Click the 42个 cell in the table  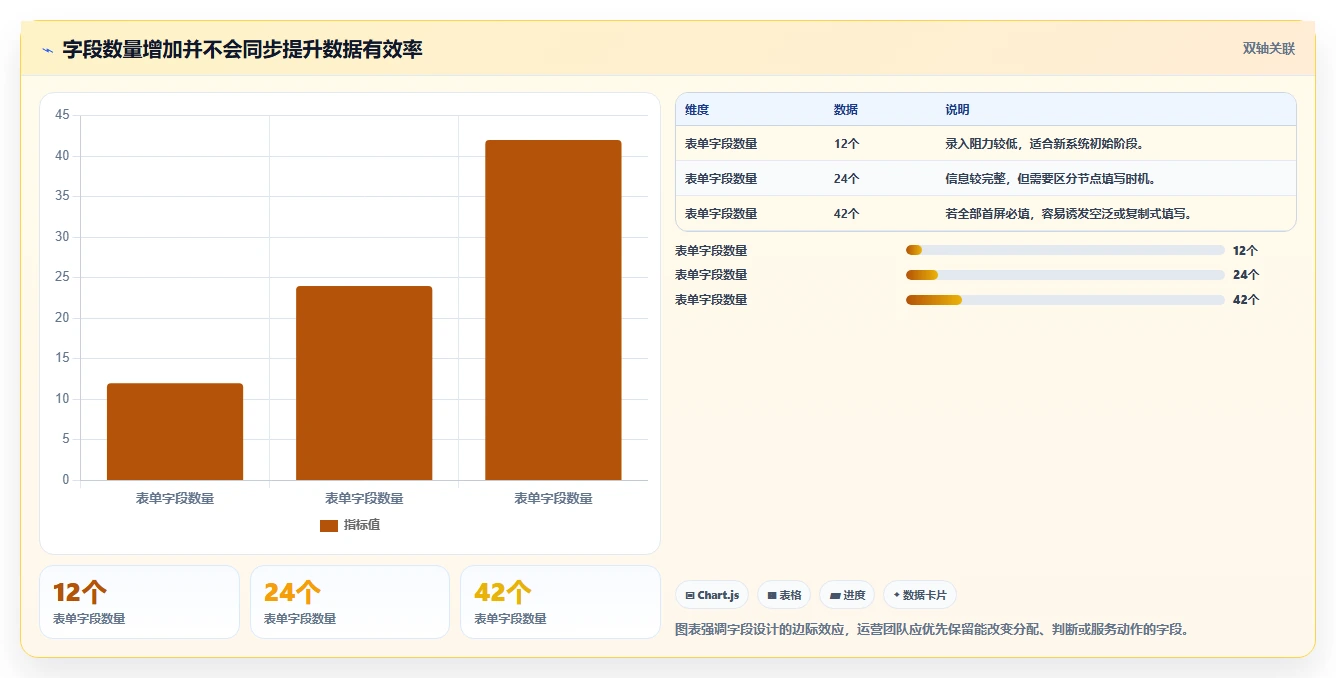(846, 214)
